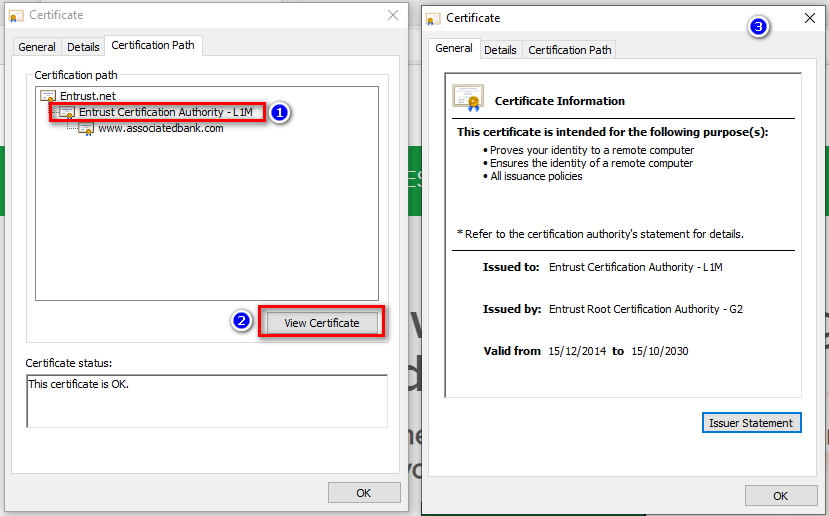The image size is (829, 516).
Task: Select General tab in right Certificate window
Action: (x=454, y=48)
